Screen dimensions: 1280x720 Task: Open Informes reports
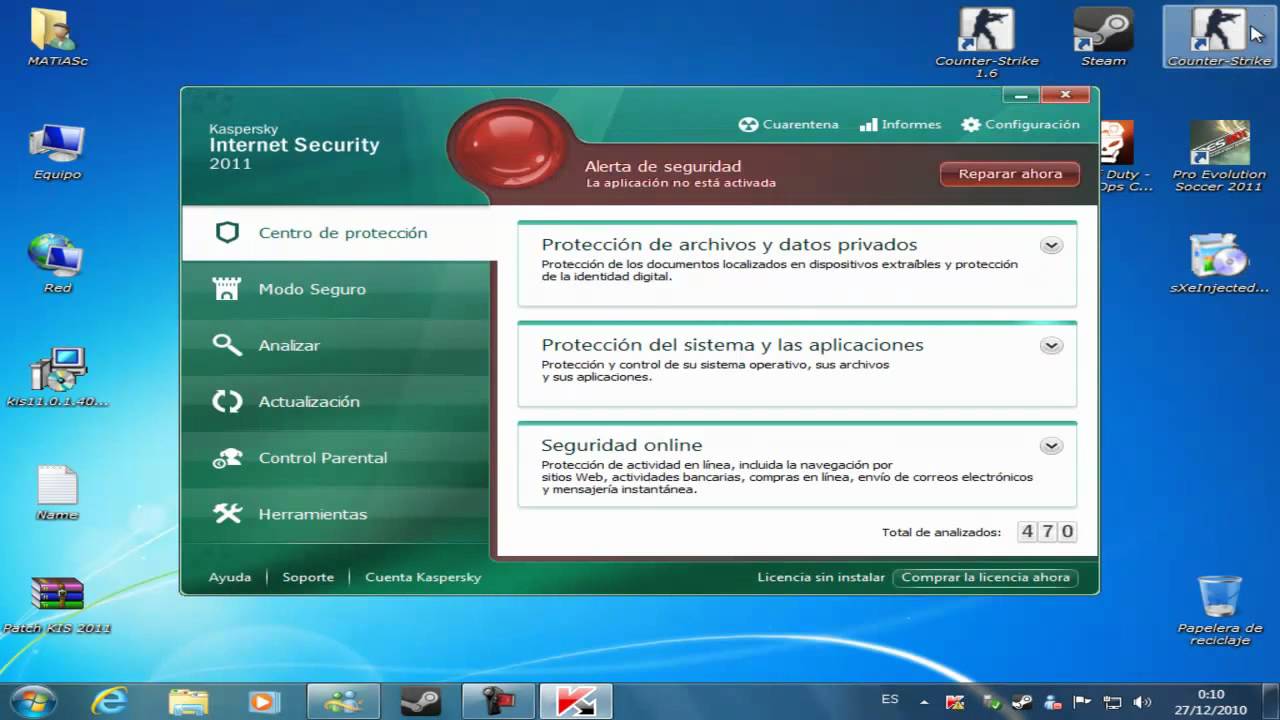pyautogui.click(x=900, y=125)
